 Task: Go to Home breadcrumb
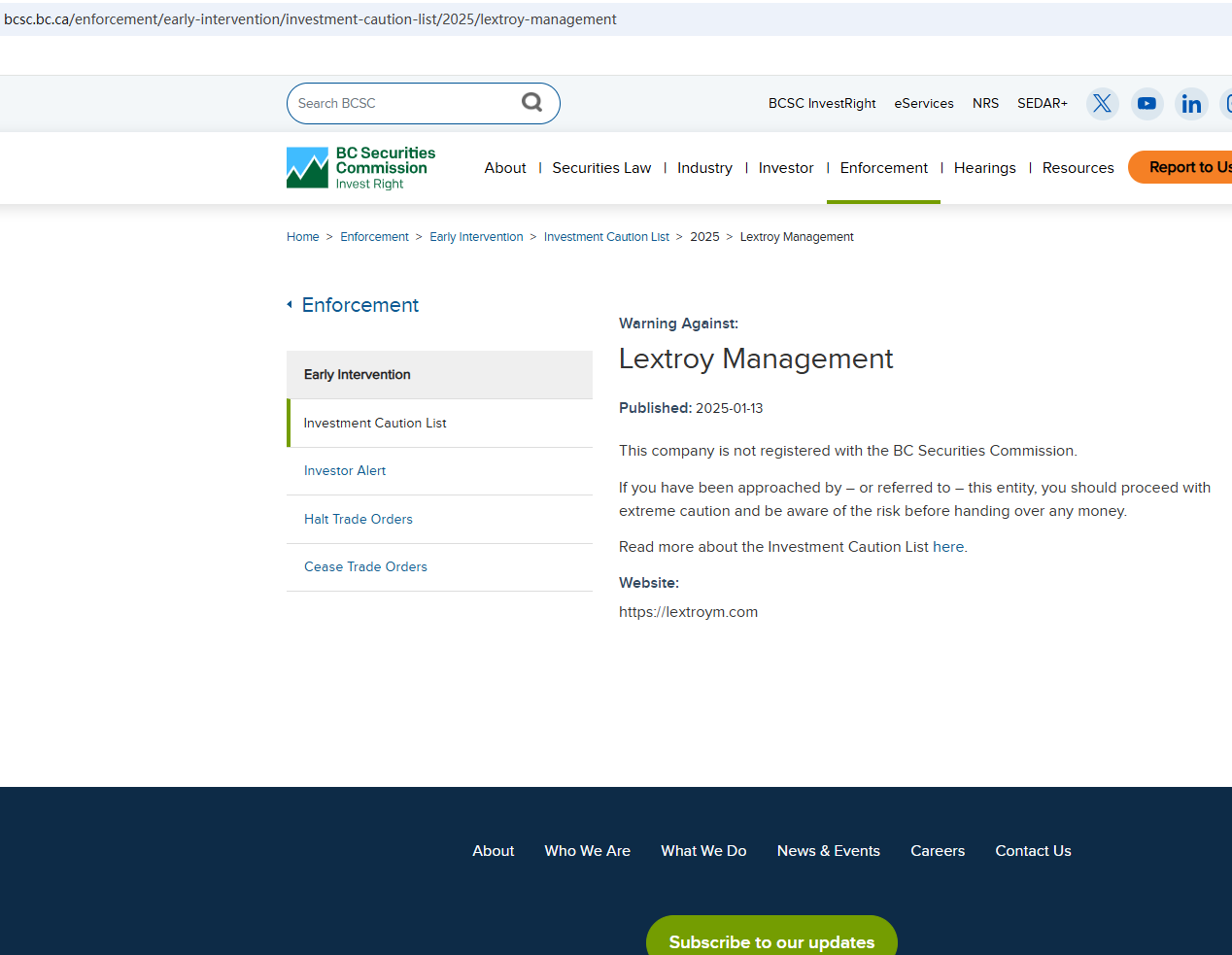[303, 237]
